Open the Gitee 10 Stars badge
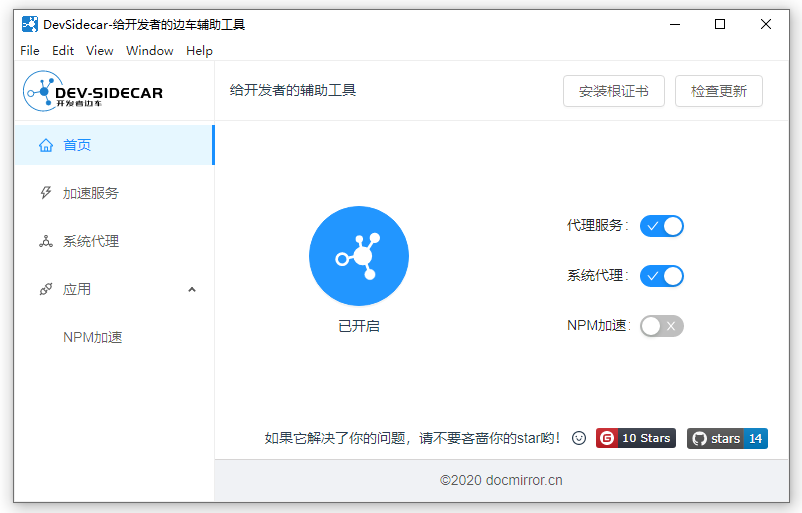Screen dimensions: 802x513 (x=636, y=438)
